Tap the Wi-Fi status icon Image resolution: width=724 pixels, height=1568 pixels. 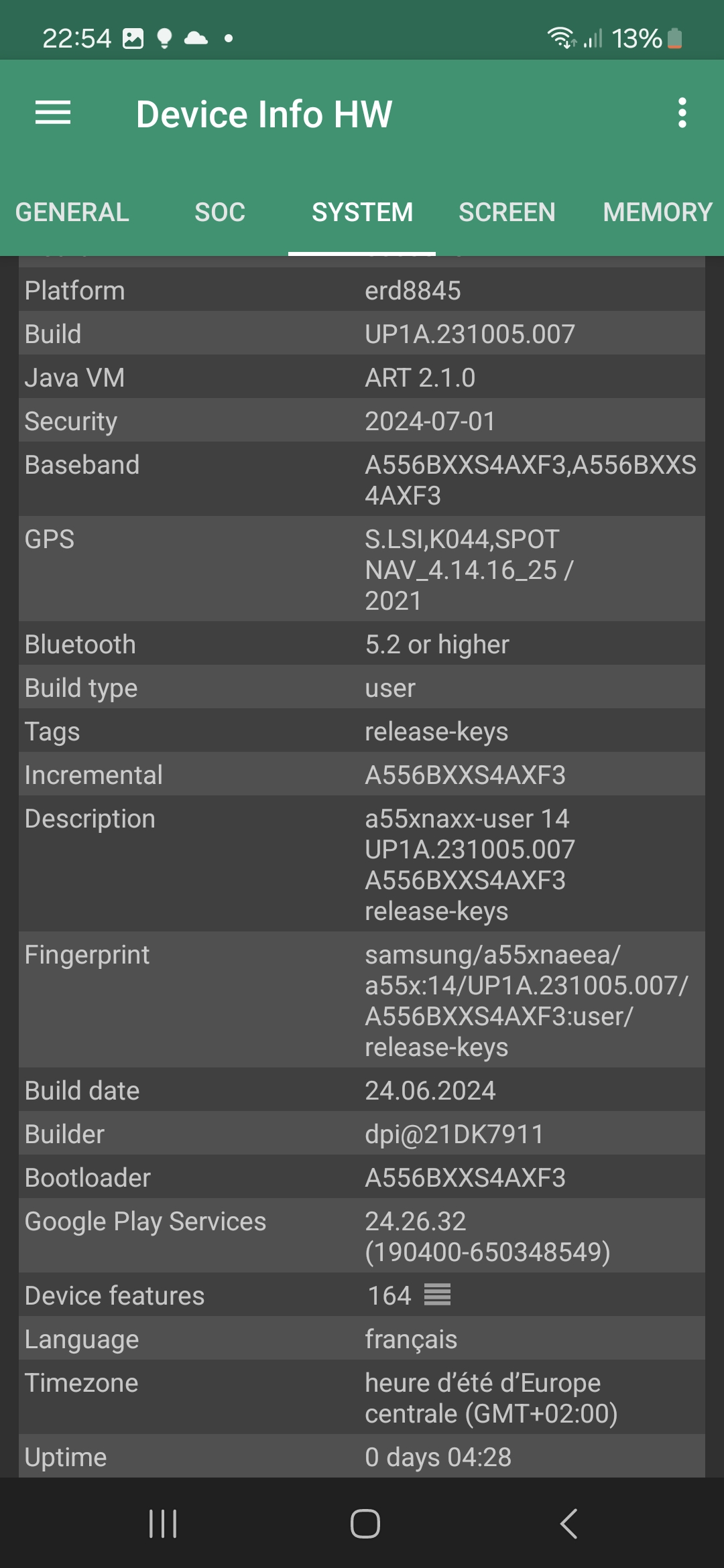tap(560, 38)
